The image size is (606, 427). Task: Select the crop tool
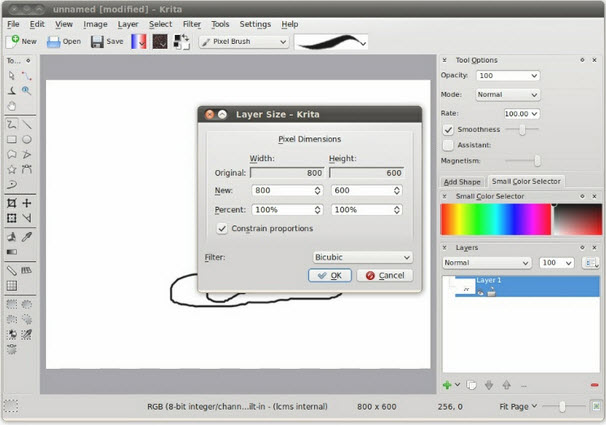click(x=12, y=203)
